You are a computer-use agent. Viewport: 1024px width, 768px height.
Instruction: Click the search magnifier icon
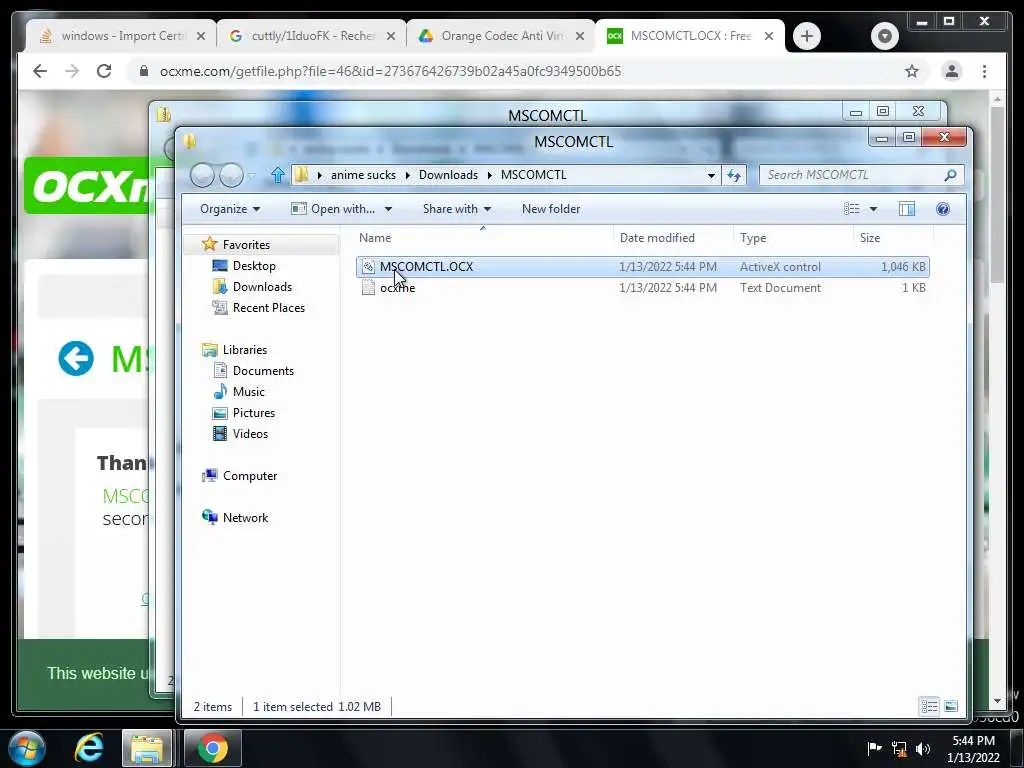950,175
